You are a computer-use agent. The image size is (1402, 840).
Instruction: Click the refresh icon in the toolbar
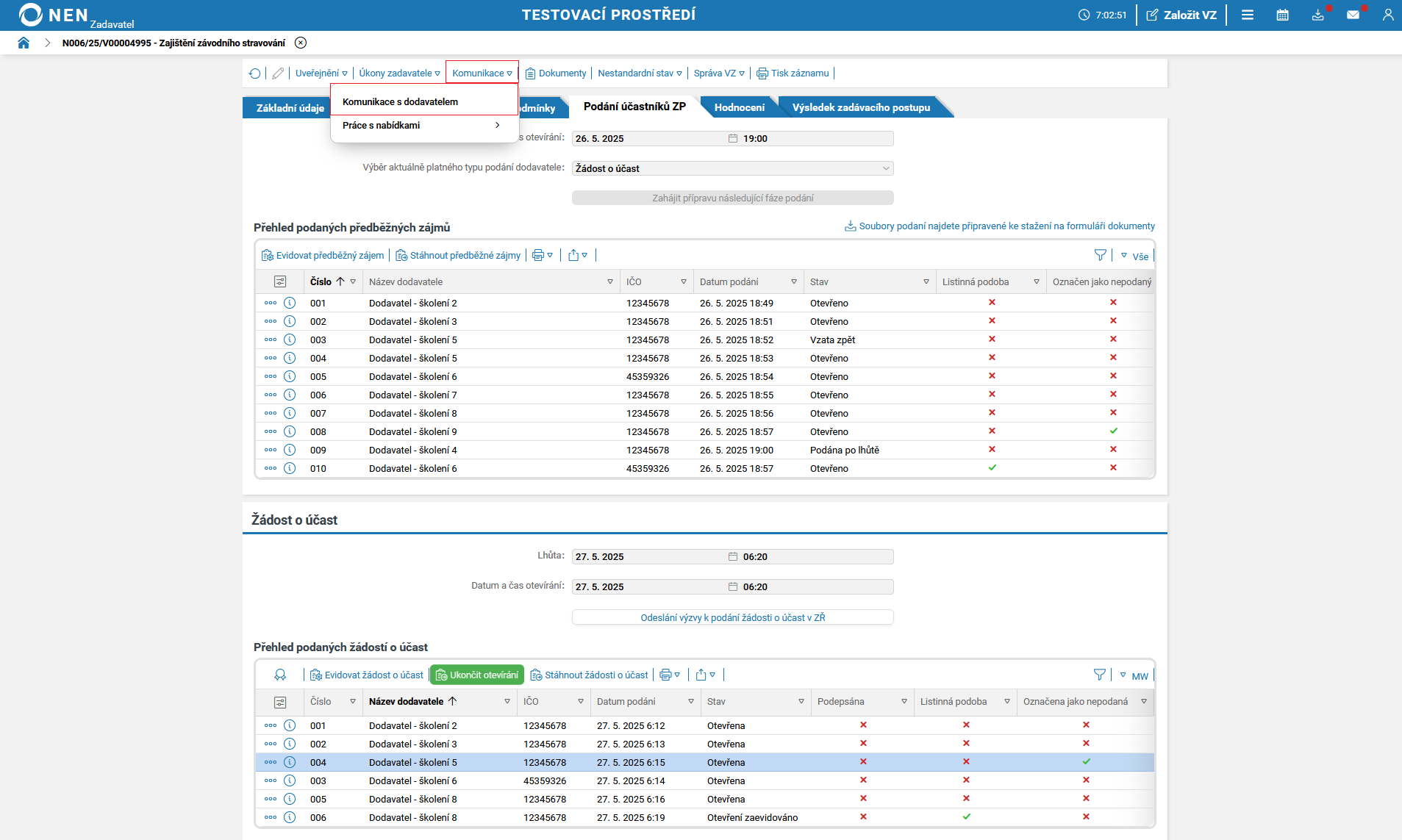(x=254, y=73)
